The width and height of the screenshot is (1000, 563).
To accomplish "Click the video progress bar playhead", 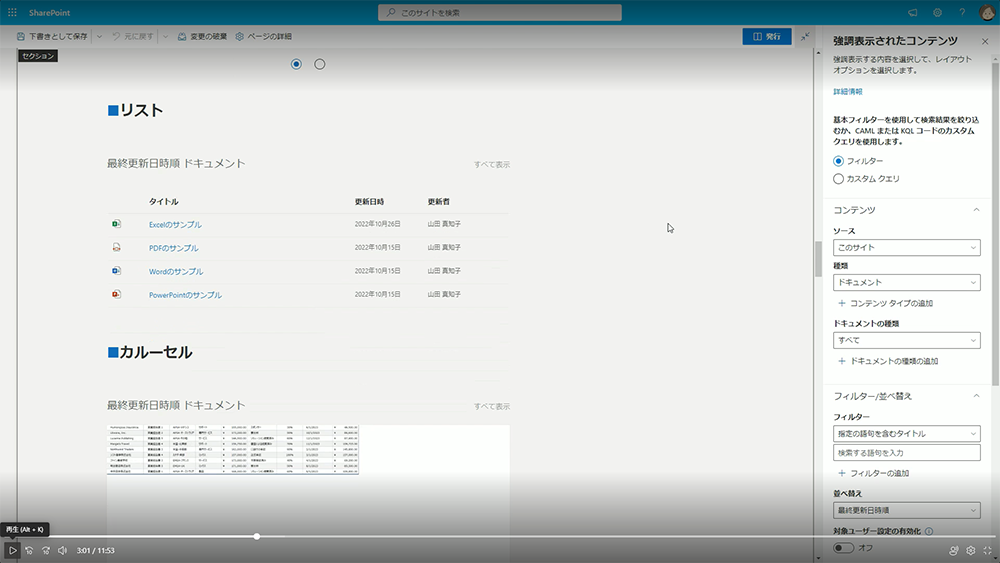I will pyautogui.click(x=256, y=537).
